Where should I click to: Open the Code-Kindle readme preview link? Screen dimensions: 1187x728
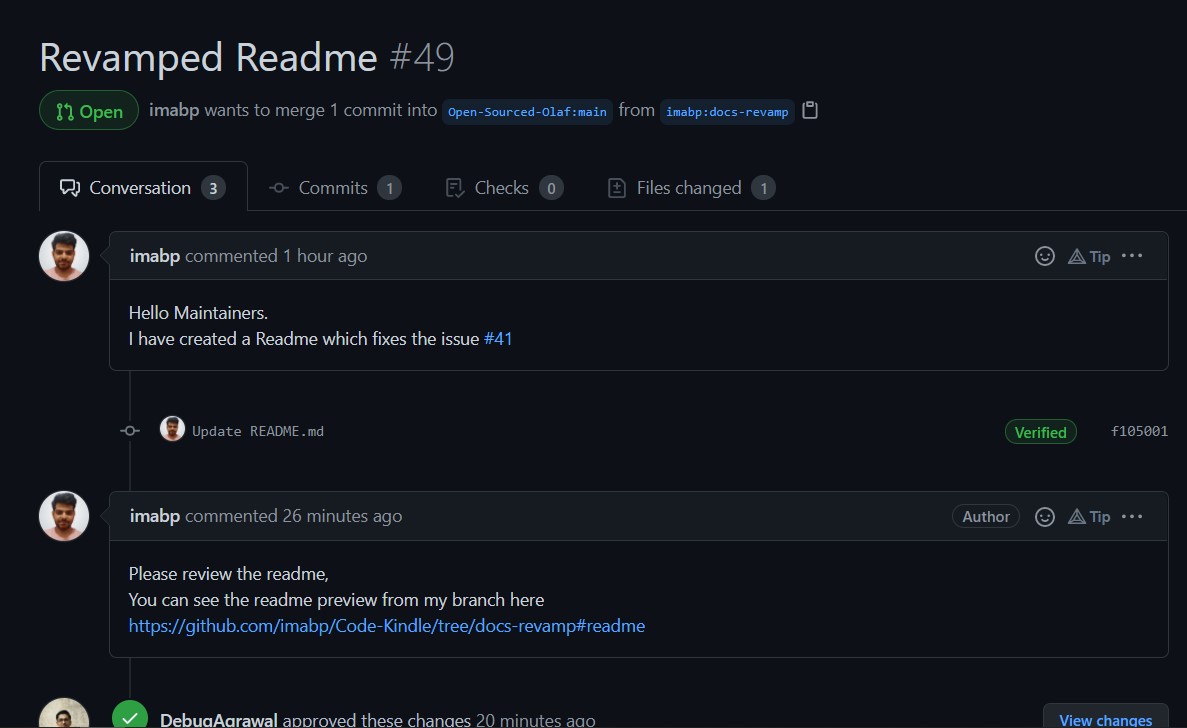386,625
